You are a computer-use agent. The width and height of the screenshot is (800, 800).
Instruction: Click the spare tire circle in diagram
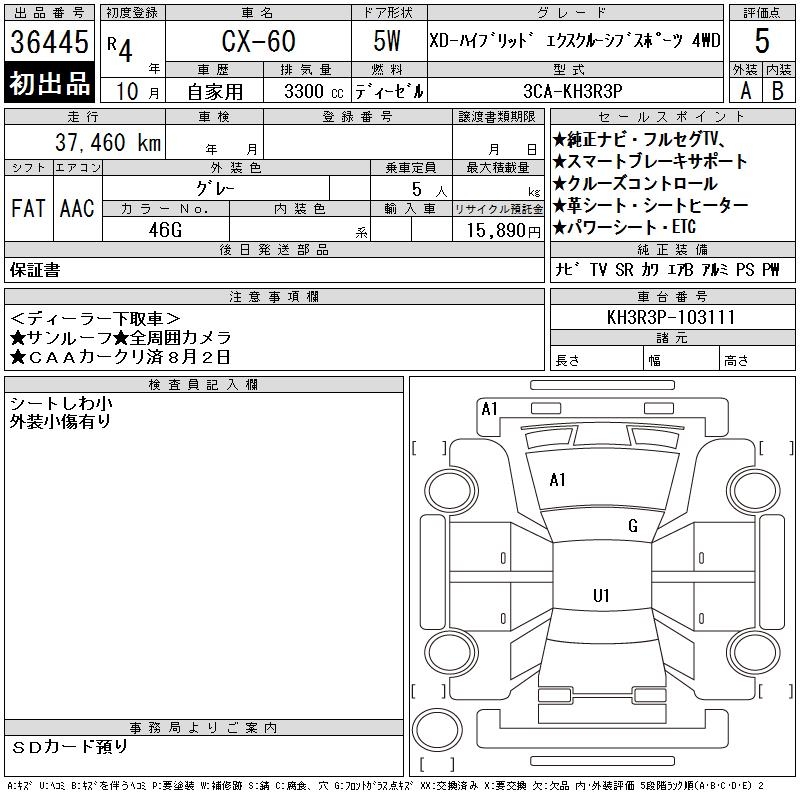pyautogui.click(x=437, y=729)
